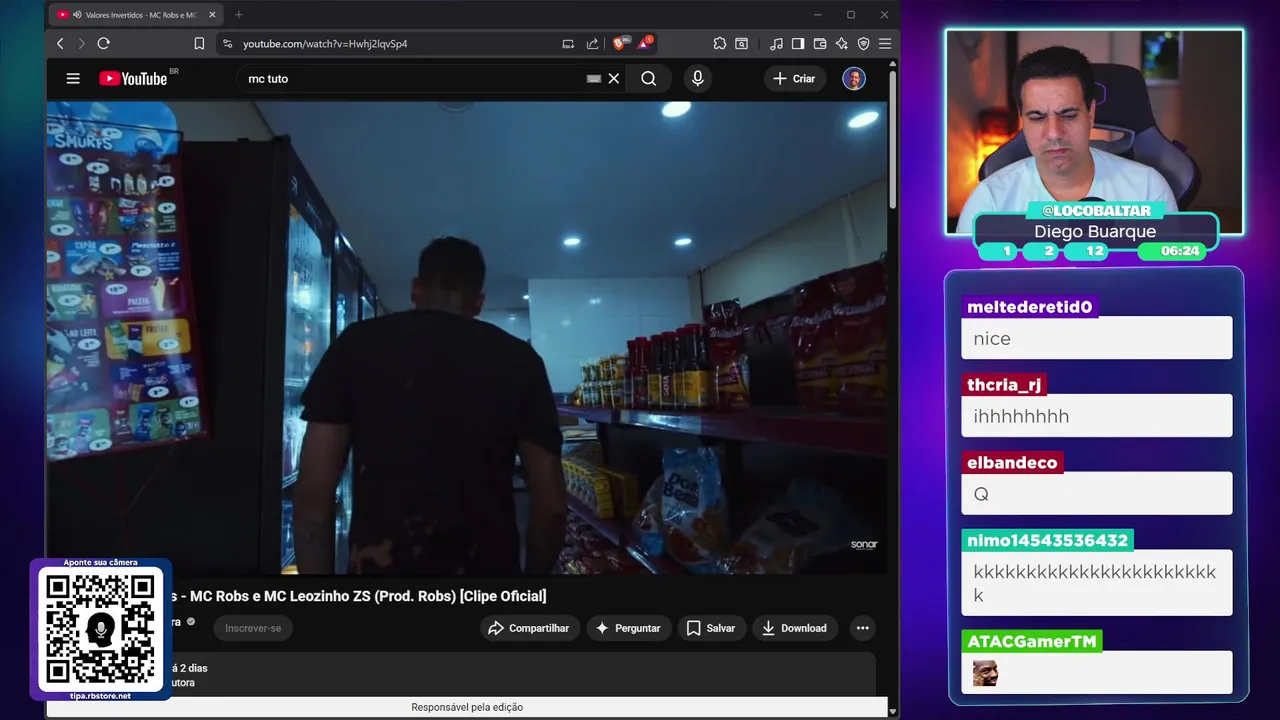This screenshot has height=720, width=1280.
Task: Start voice search with microphone
Action: pos(698,78)
